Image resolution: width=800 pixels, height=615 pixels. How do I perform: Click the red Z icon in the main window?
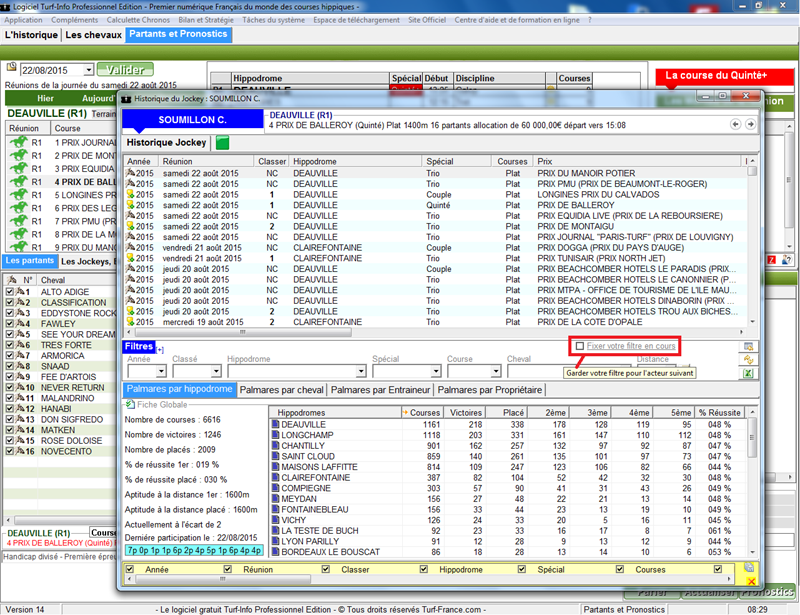click(x=772, y=260)
